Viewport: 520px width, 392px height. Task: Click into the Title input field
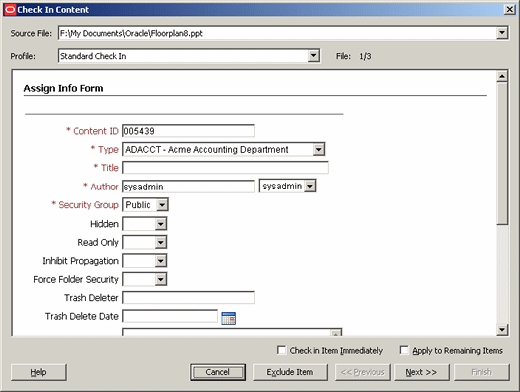click(225, 168)
